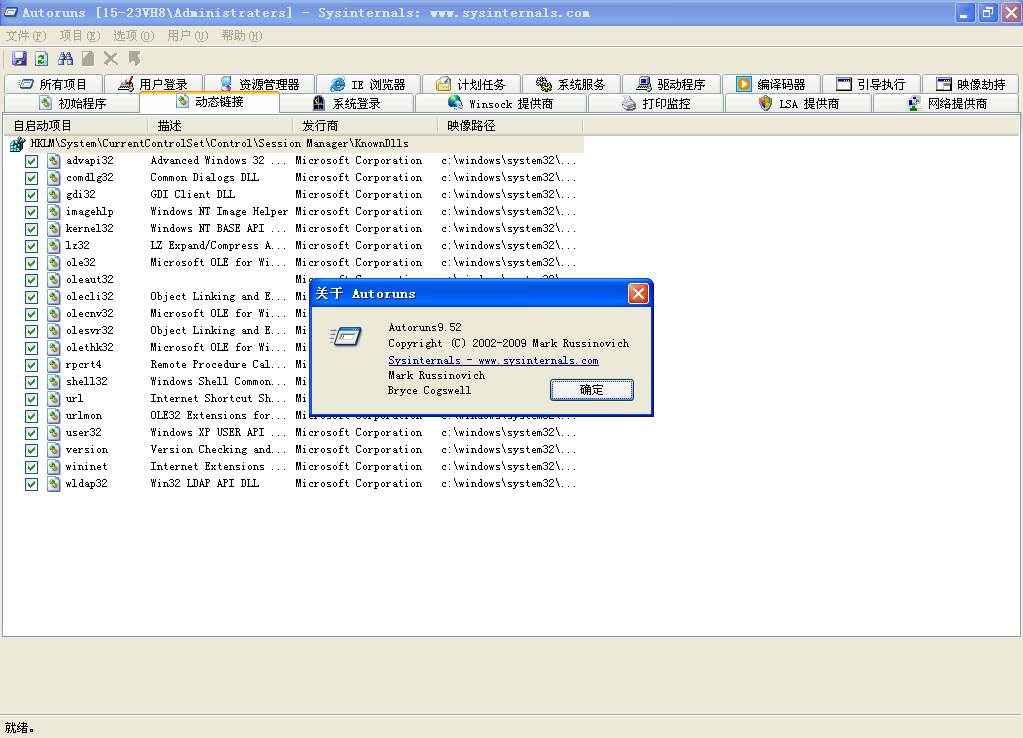Image resolution: width=1023 pixels, height=738 pixels.
Task: Switch to the 计划任务 tab
Action: 471,84
